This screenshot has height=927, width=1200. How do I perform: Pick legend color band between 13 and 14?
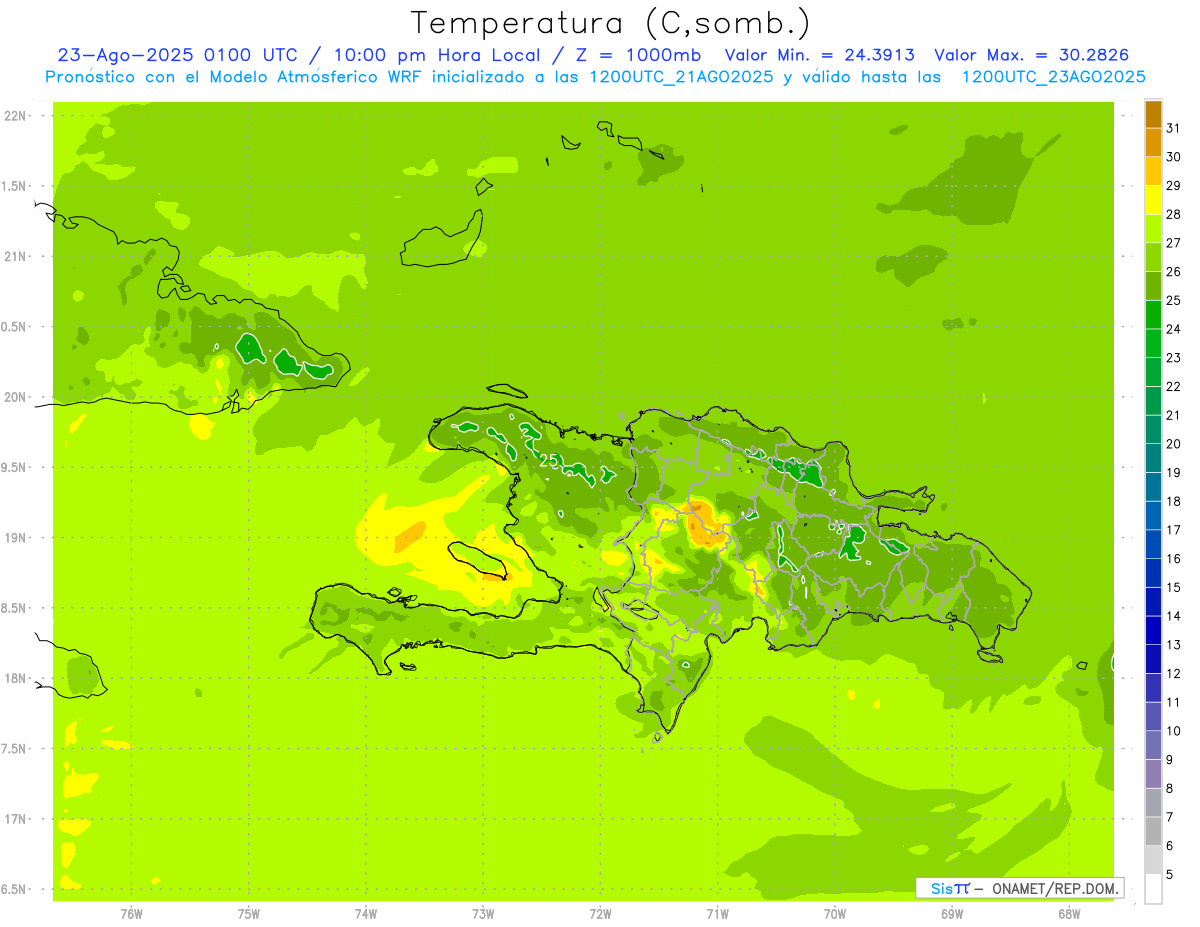pos(1153,631)
